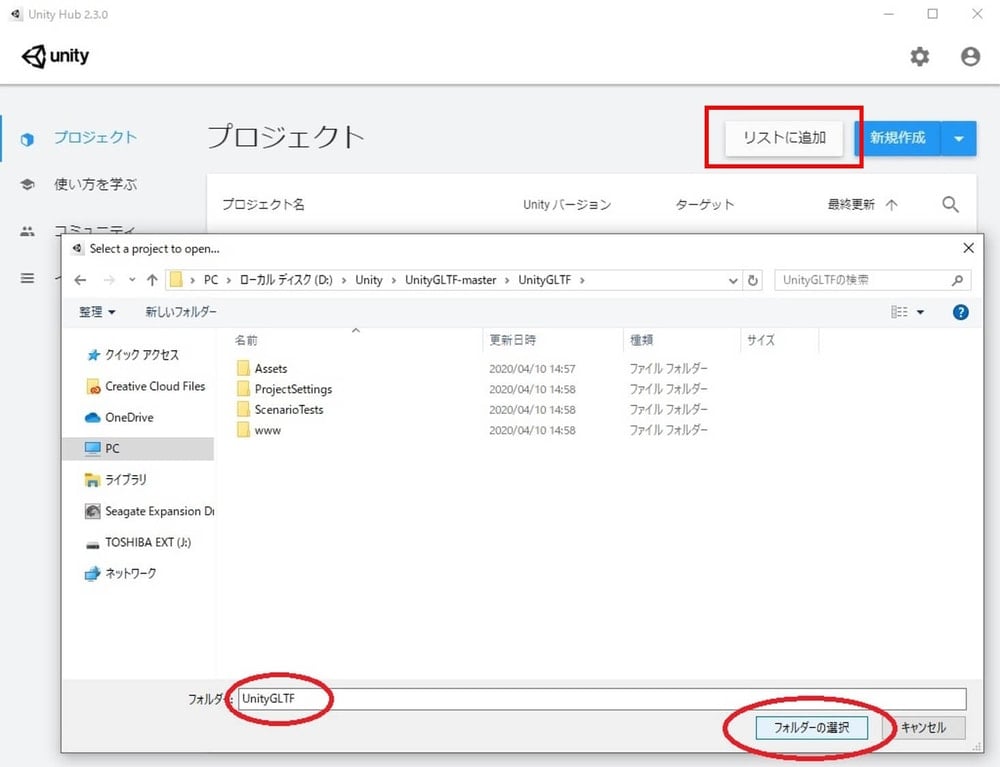Select クイック アクセス in navigation pane
Viewport: 1000px width, 767px height.
coord(133,354)
